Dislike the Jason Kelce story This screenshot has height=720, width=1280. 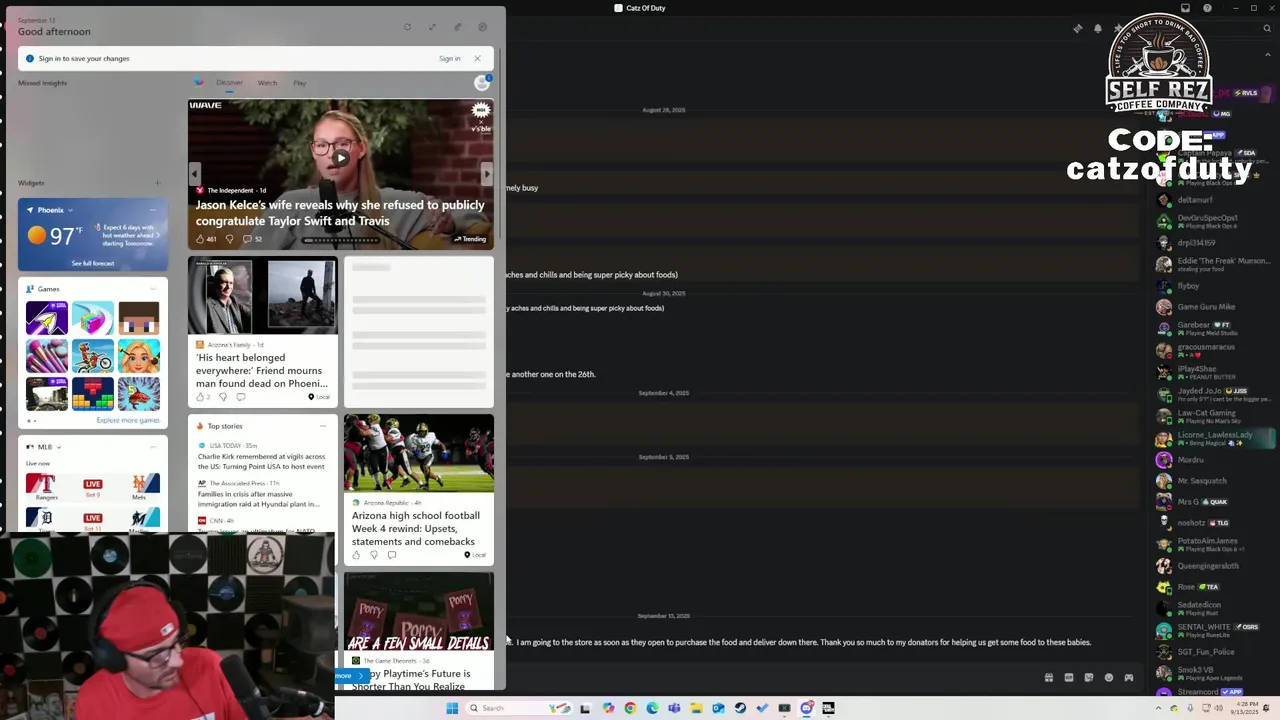pyautogui.click(x=229, y=239)
